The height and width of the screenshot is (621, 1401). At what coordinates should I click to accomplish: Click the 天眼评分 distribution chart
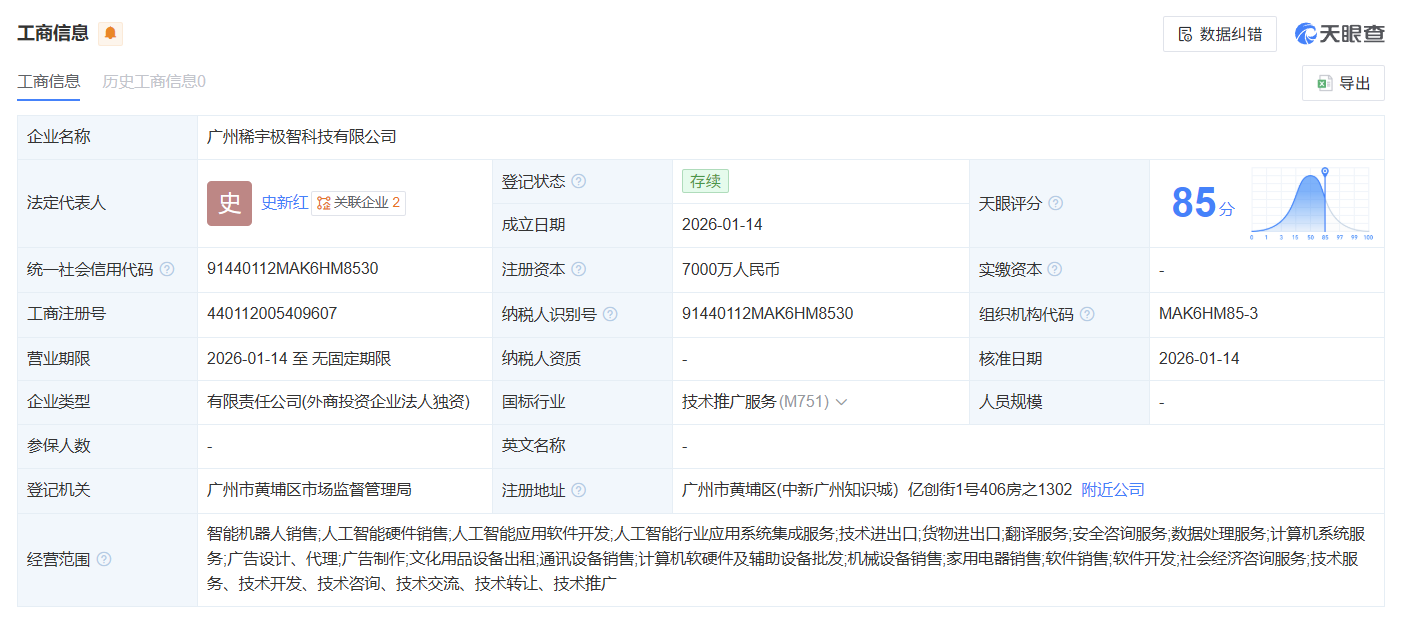(x=1310, y=204)
